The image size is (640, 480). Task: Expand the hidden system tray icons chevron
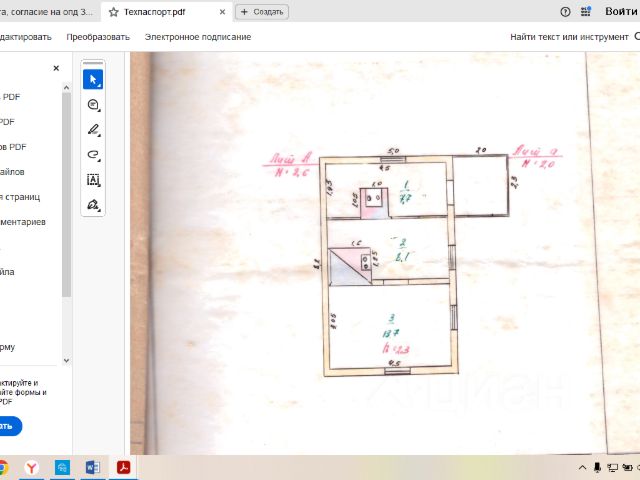582,468
